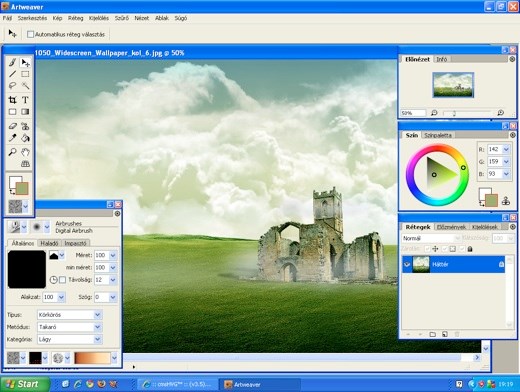Click the green foreground color swatch in toolbox
The height and width of the screenshot is (392, 520).
point(22,189)
